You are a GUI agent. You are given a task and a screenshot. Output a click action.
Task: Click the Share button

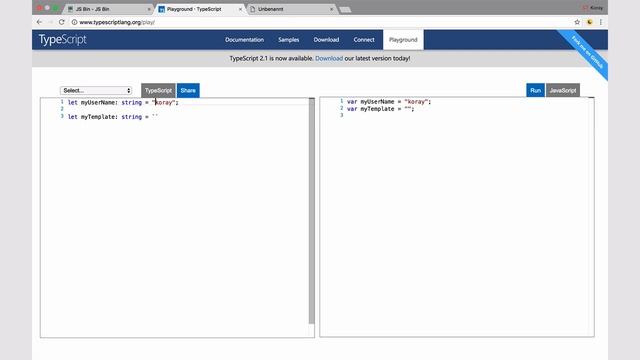point(188,91)
